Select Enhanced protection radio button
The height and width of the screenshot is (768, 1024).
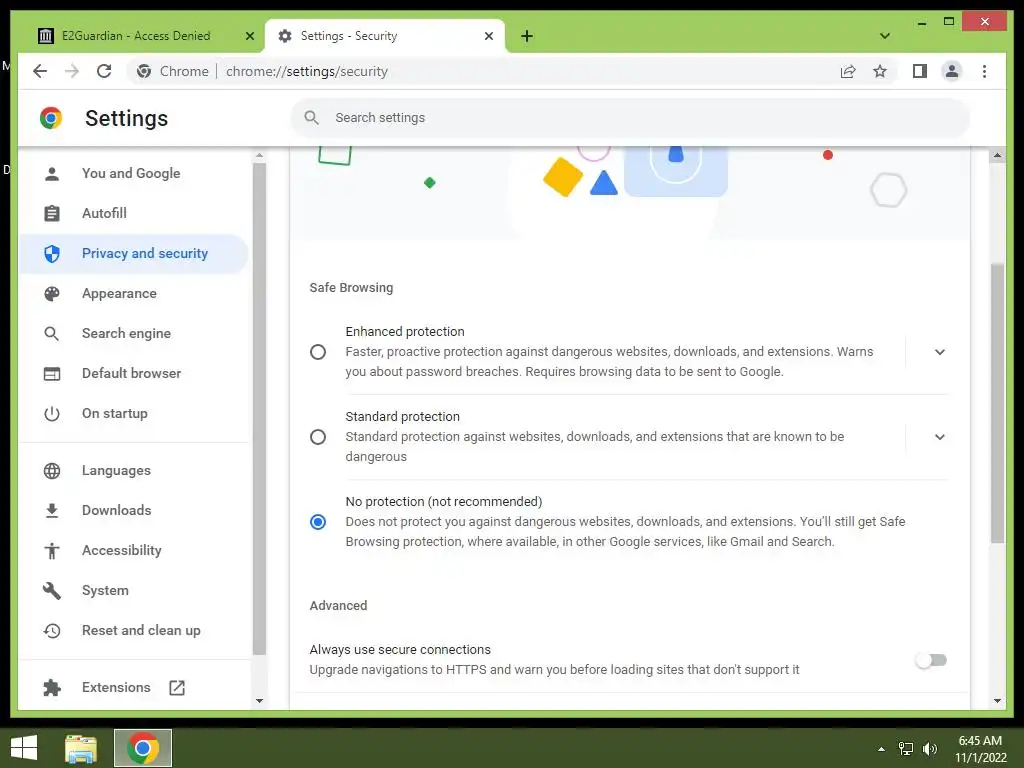click(x=318, y=352)
